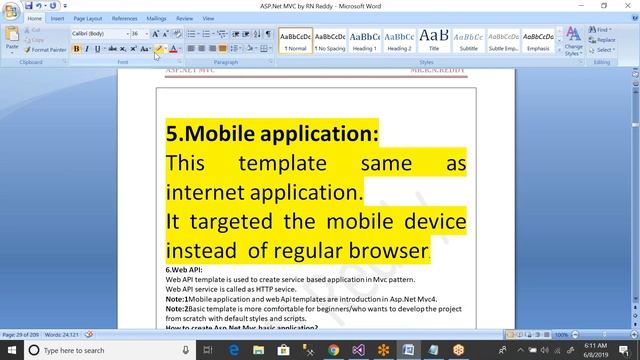Open the Review tab

(184, 19)
